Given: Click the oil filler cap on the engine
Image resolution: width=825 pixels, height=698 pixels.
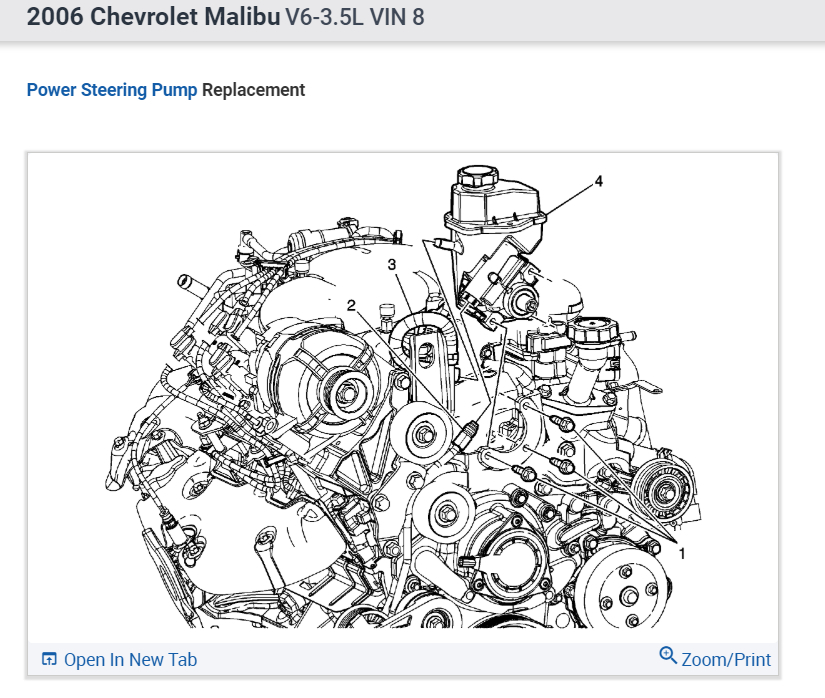Looking at the screenshot, I should point(593,330).
